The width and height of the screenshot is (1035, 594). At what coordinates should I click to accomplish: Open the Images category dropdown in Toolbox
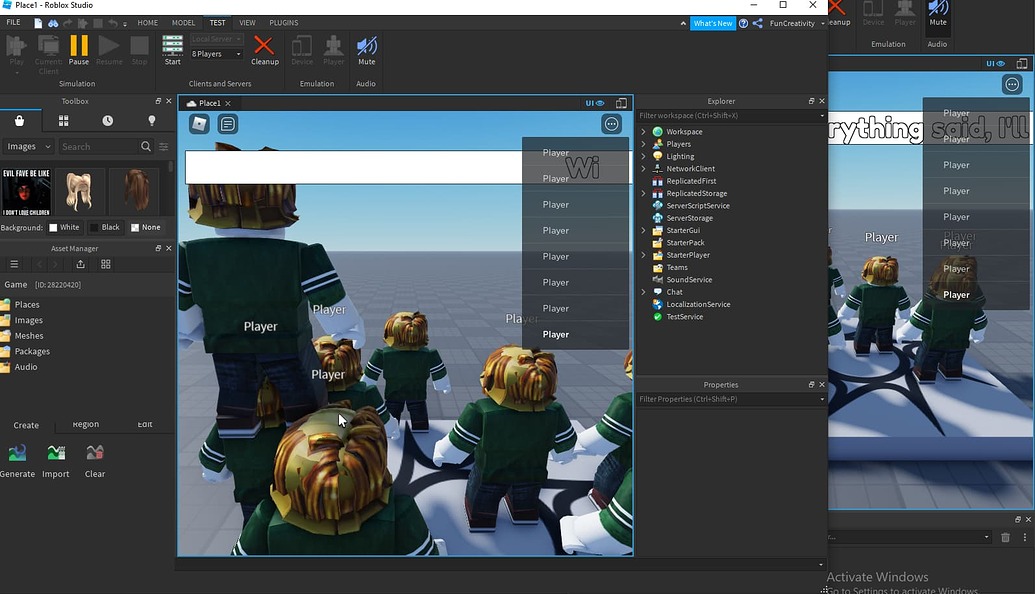[28, 147]
